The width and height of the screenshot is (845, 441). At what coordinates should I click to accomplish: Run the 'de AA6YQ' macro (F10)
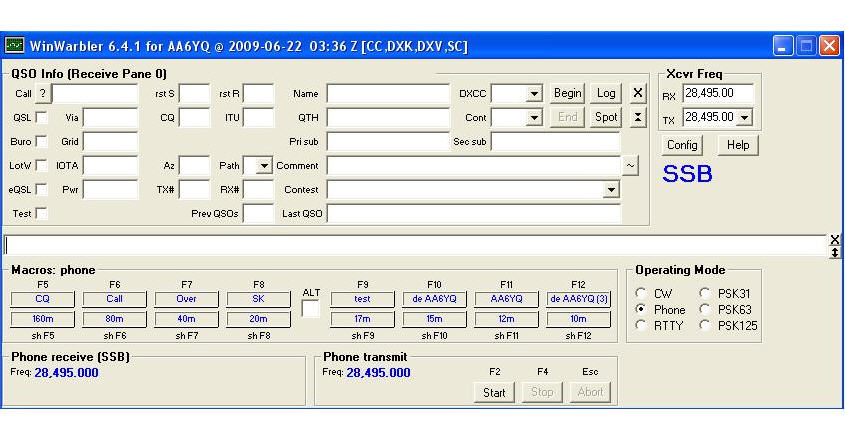(x=434, y=299)
